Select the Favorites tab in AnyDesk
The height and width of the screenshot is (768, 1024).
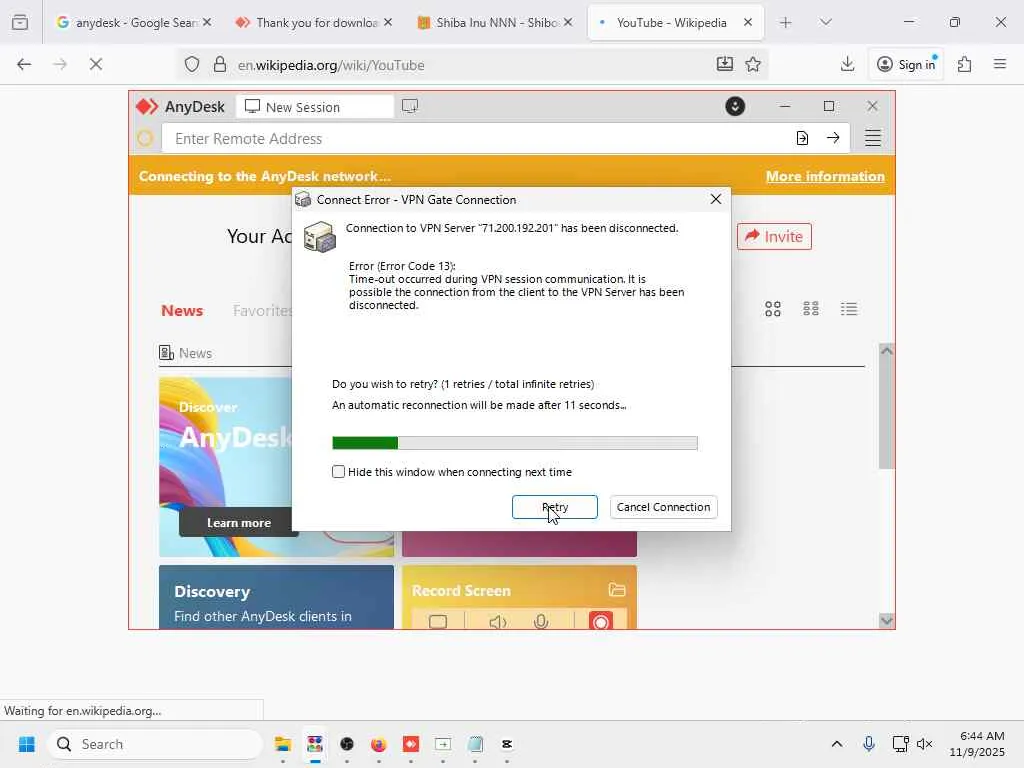click(x=263, y=311)
